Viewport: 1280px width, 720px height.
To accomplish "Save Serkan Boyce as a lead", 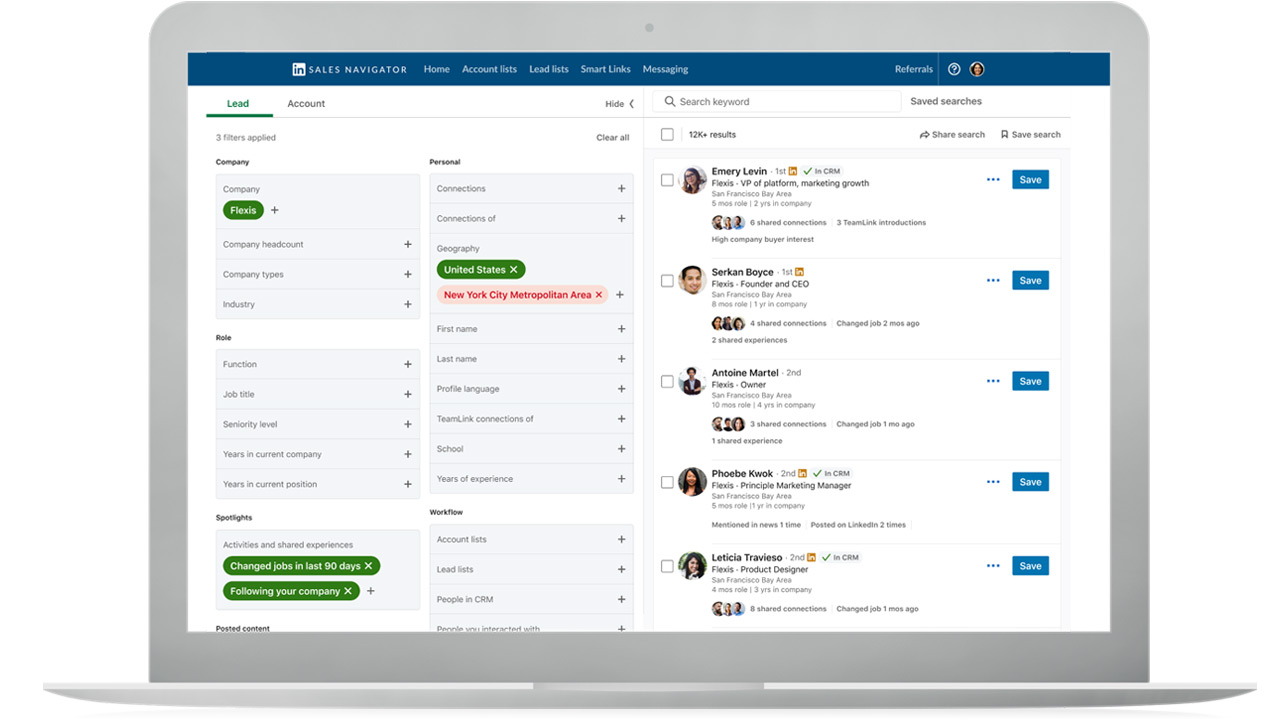I will coord(1030,281).
